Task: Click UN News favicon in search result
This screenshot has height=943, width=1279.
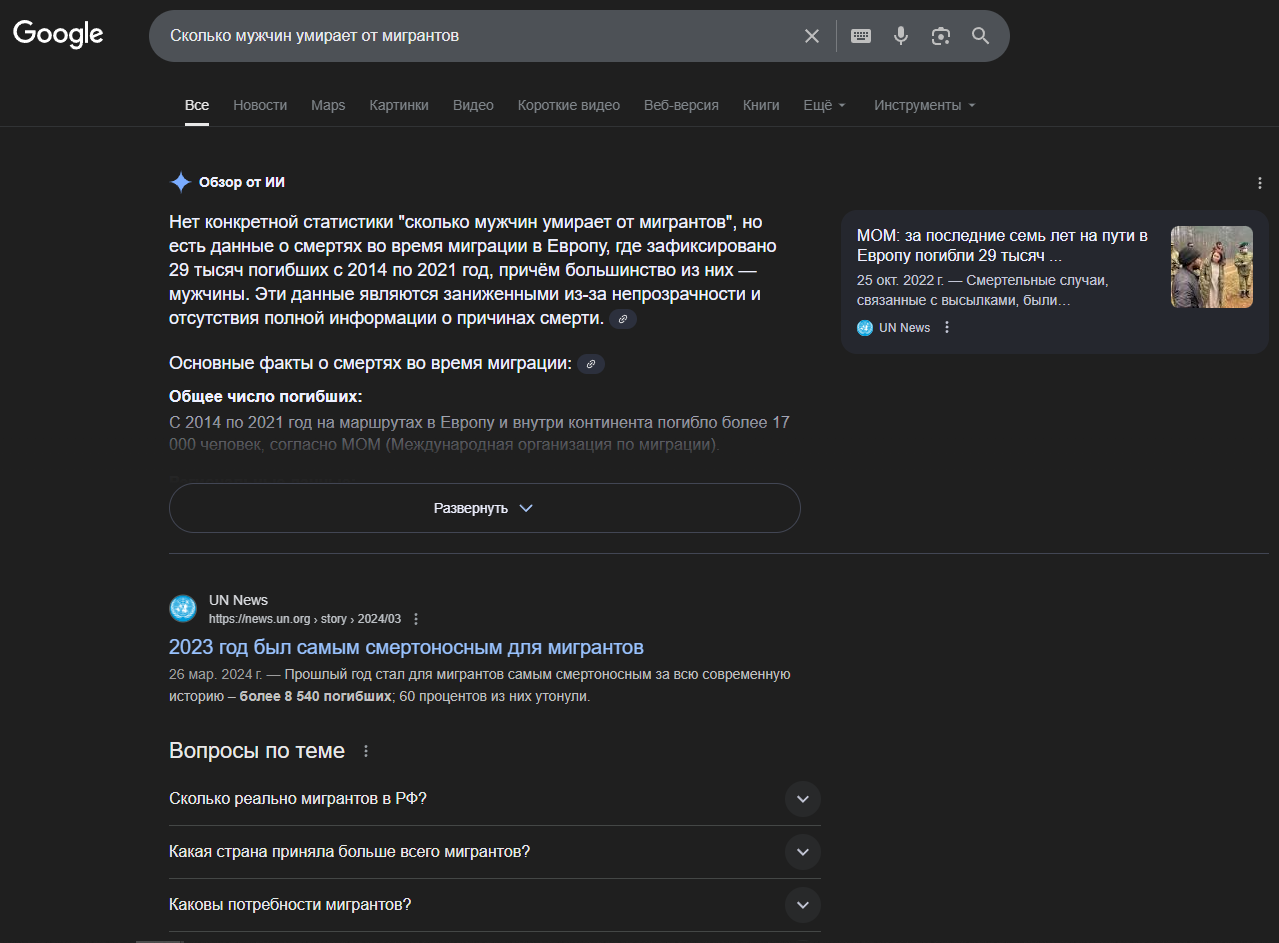Action: click(x=183, y=608)
